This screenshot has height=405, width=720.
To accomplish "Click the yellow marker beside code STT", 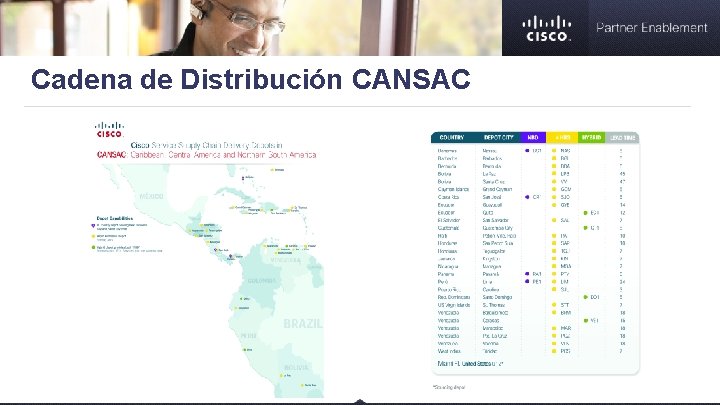I will coord(554,305).
